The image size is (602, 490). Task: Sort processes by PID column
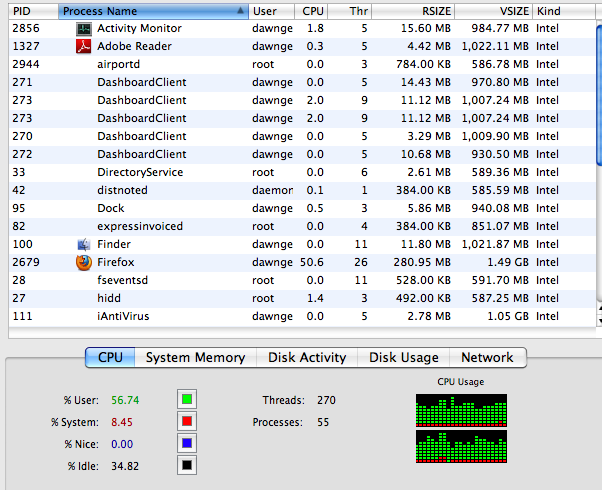tap(33, 11)
